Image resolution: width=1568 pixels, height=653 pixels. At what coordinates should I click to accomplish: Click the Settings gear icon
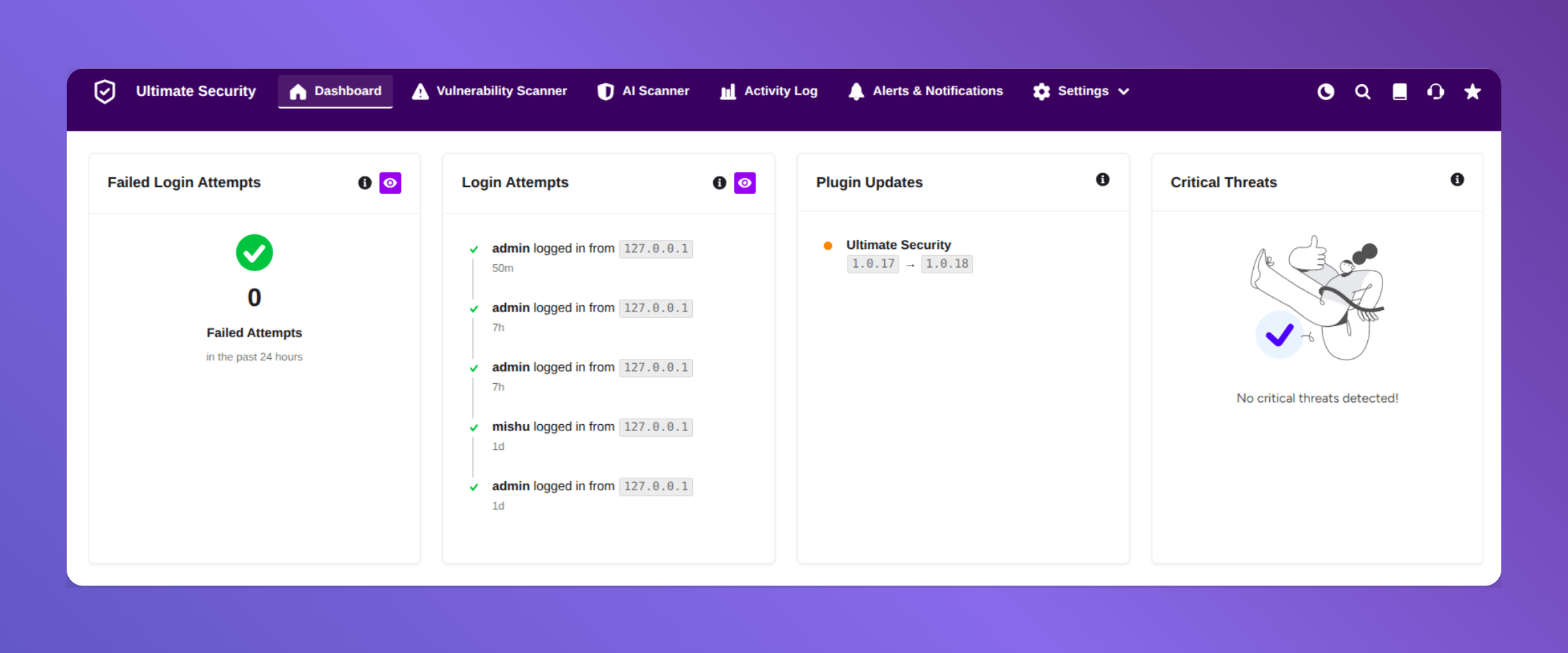coord(1041,92)
